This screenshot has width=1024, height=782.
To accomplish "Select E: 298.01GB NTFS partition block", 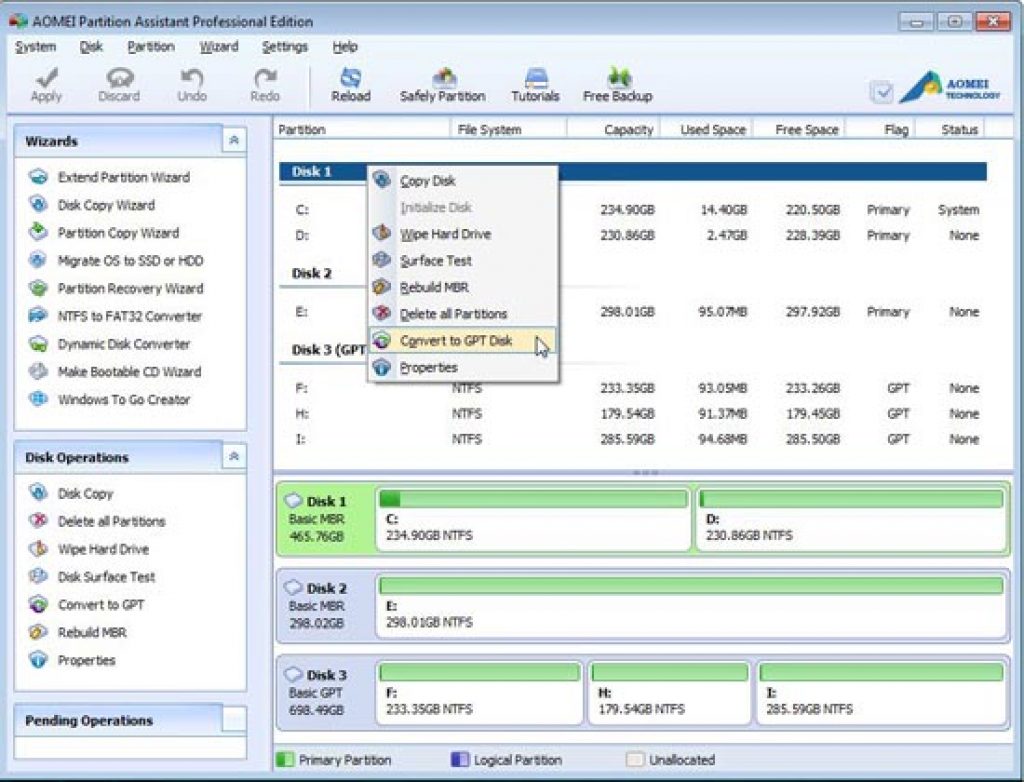I will pos(692,606).
